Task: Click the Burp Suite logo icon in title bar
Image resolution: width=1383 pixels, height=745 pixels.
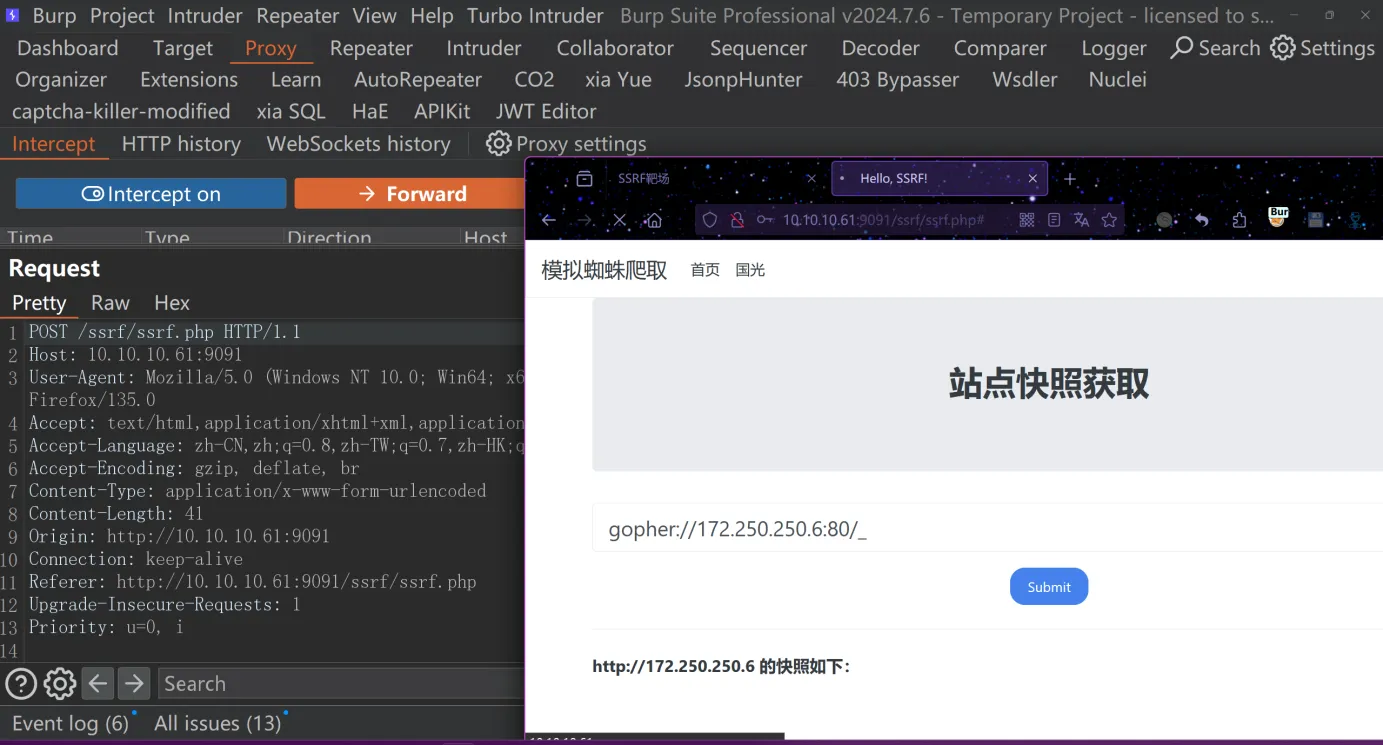Action: (x=13, y=15)
